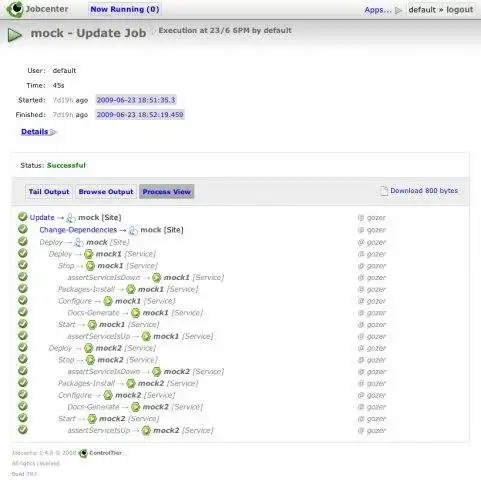Click the Packages-Install mock2 [Service] row text

point(128,384)
